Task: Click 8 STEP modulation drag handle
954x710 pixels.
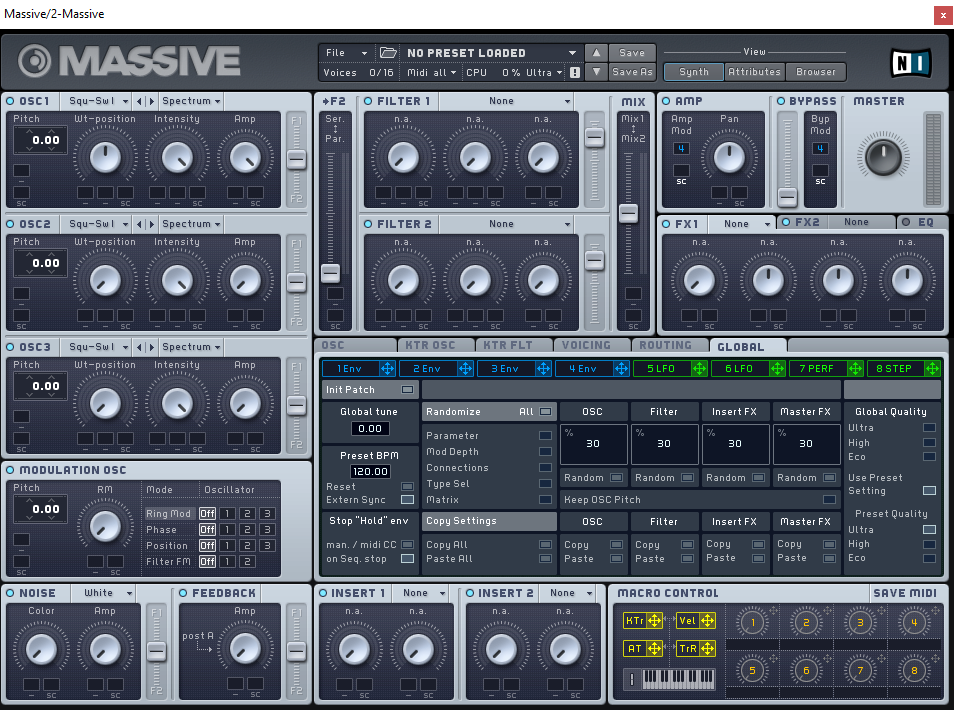Action: pos(932,368)
